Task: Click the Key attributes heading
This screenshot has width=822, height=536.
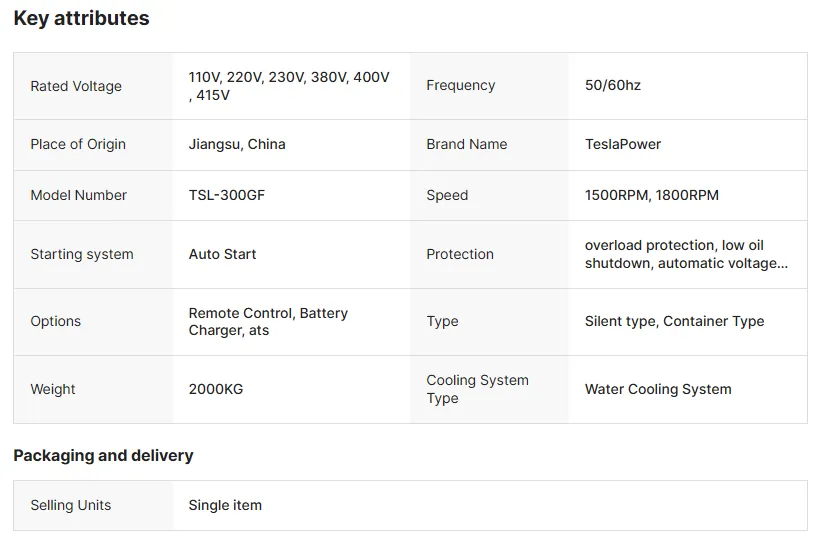Action: 81,18
